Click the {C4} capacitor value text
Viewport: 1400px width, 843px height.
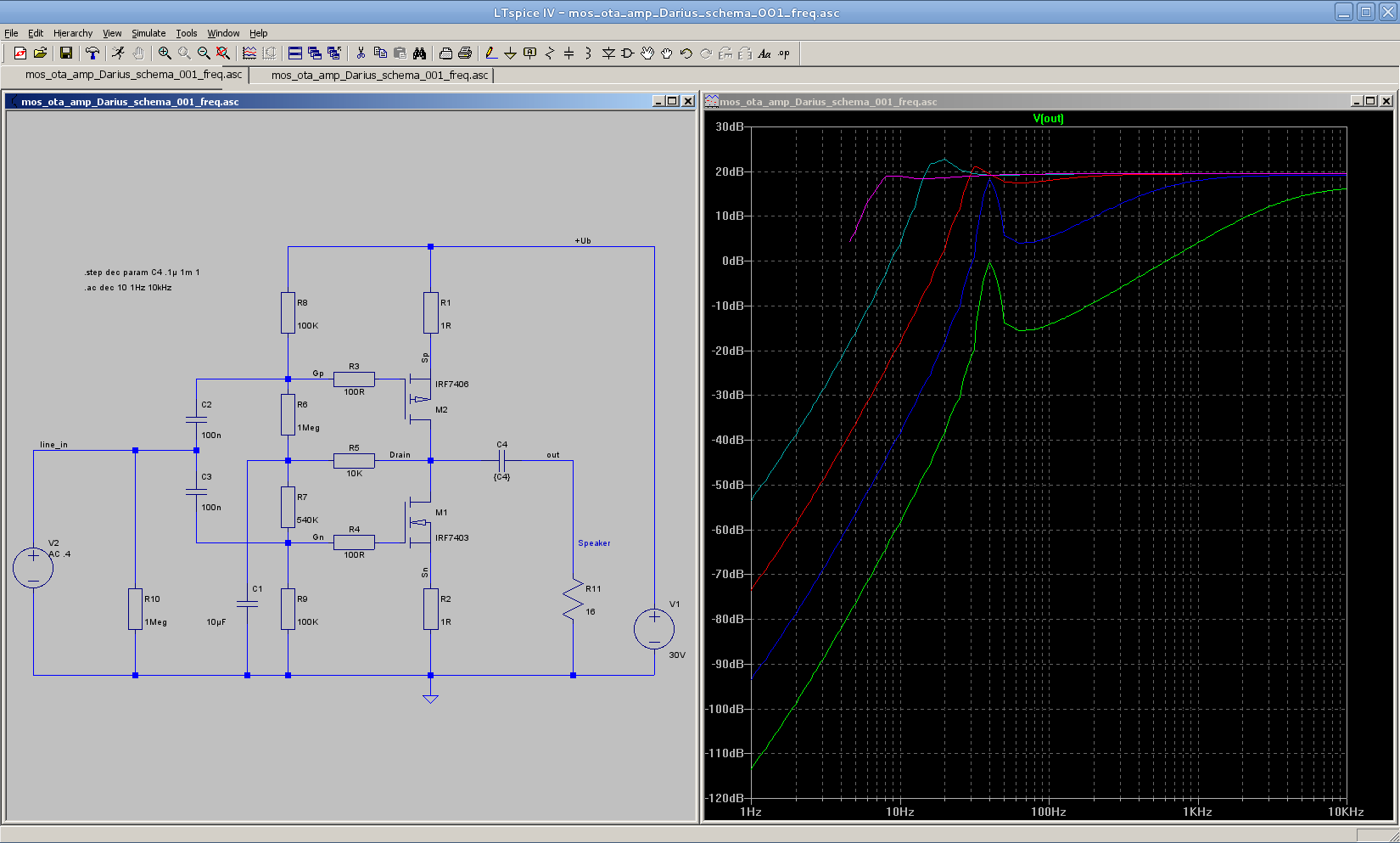[x=501, y=477]
